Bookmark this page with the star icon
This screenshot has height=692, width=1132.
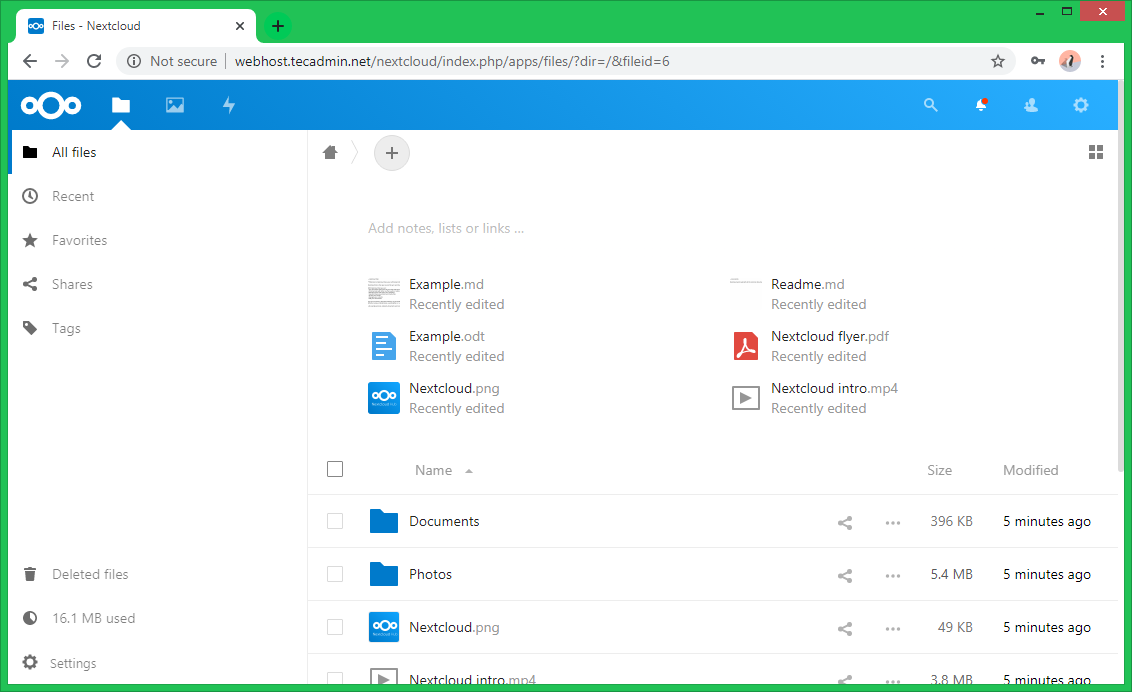tap(998, 61)
